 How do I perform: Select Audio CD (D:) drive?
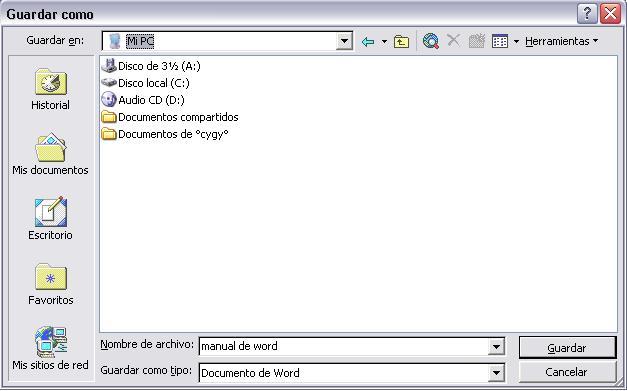tap(143, 100)
